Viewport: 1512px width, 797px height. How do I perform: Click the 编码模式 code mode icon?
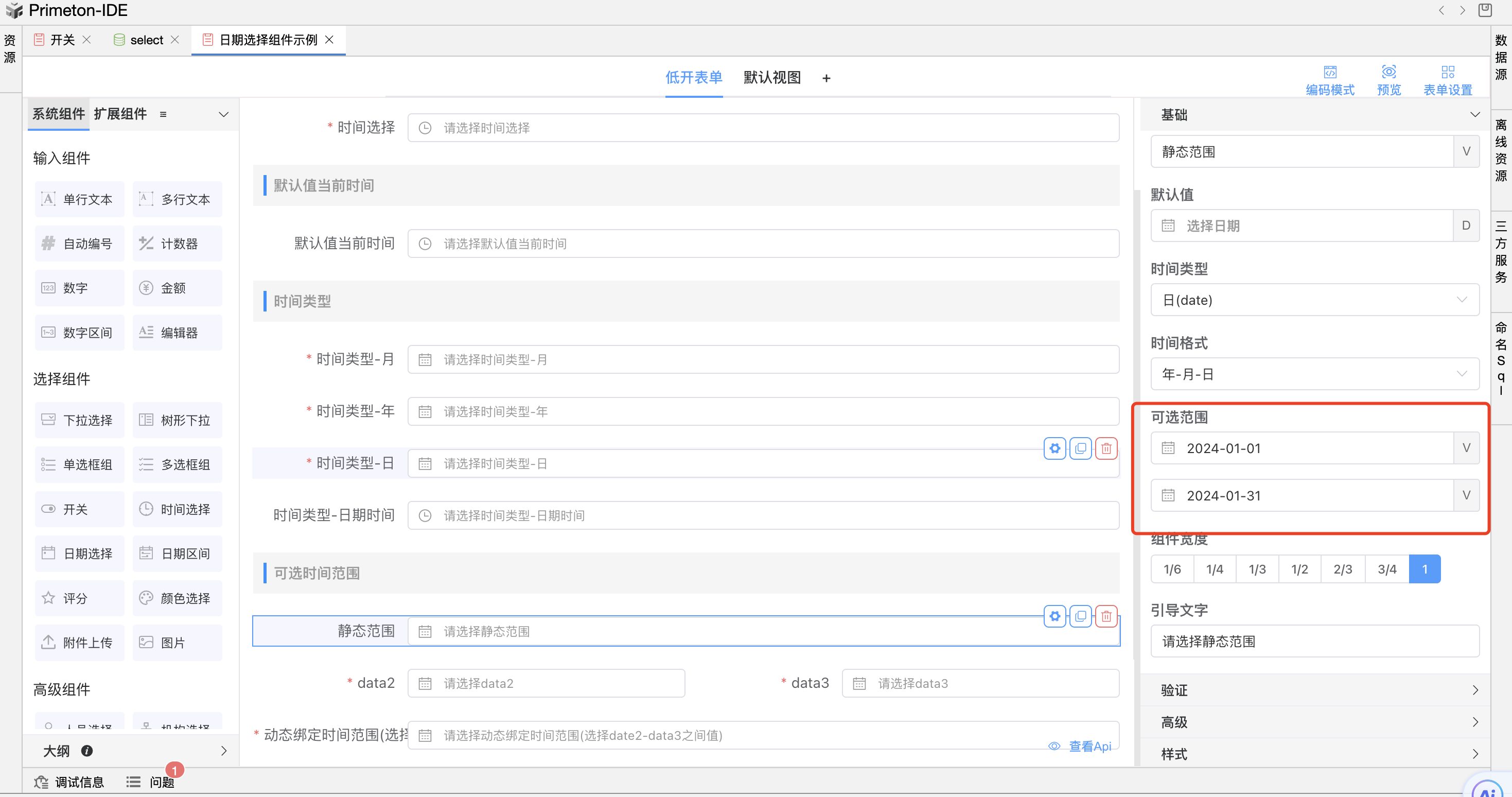pos(1329,72)
